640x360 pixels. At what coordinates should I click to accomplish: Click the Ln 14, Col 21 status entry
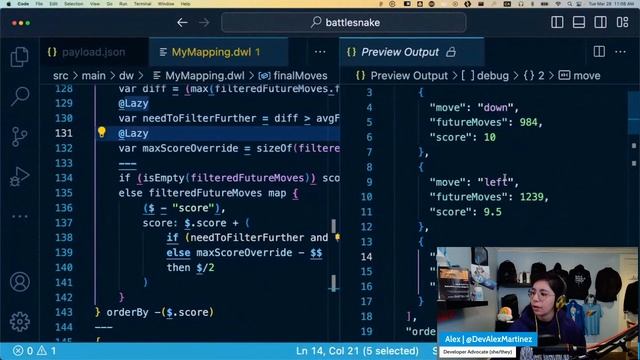pos(357,351)
